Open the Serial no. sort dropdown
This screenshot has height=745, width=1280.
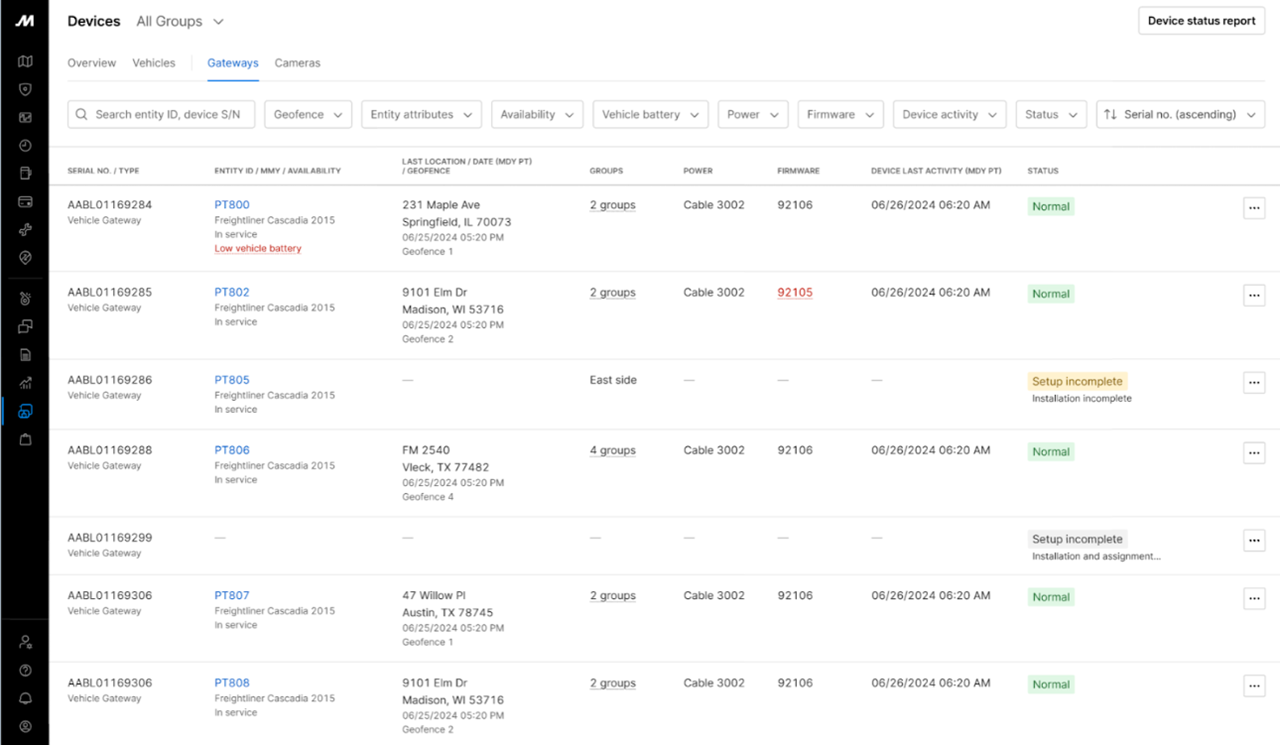tap(1180, 115)
